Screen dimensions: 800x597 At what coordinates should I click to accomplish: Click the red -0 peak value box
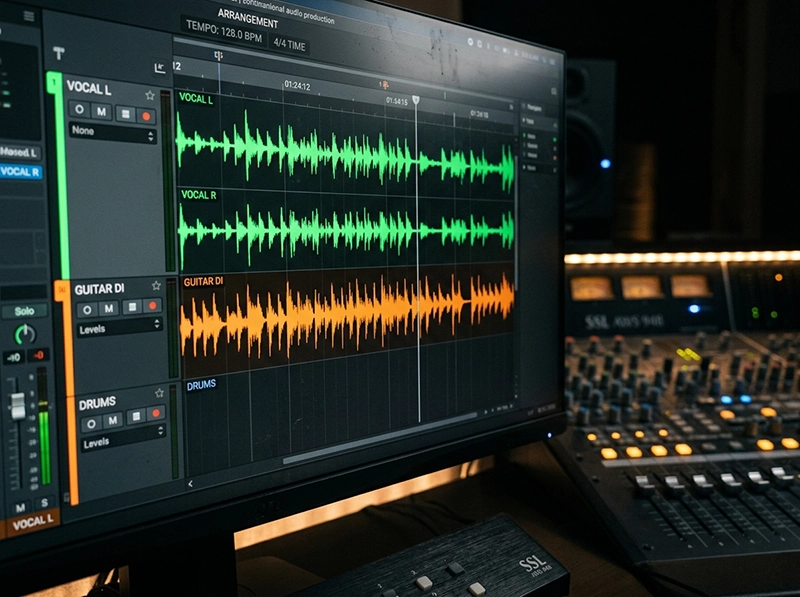pyautogui.click(x=38, y=355)
